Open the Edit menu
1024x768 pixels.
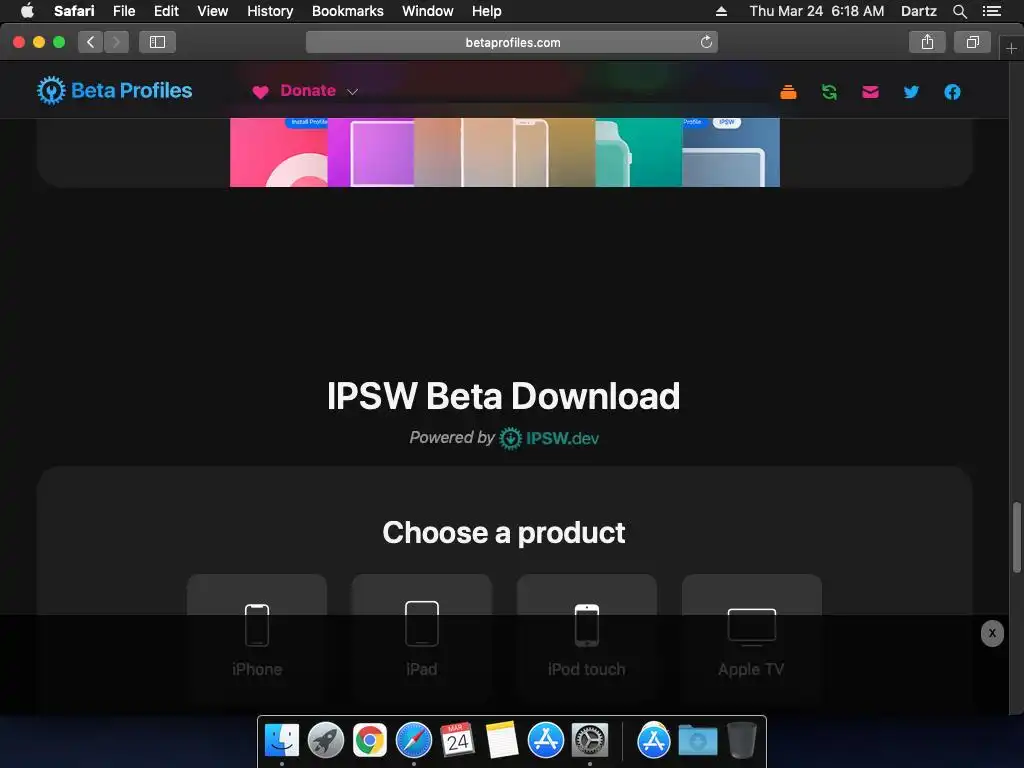coord(166,11)
